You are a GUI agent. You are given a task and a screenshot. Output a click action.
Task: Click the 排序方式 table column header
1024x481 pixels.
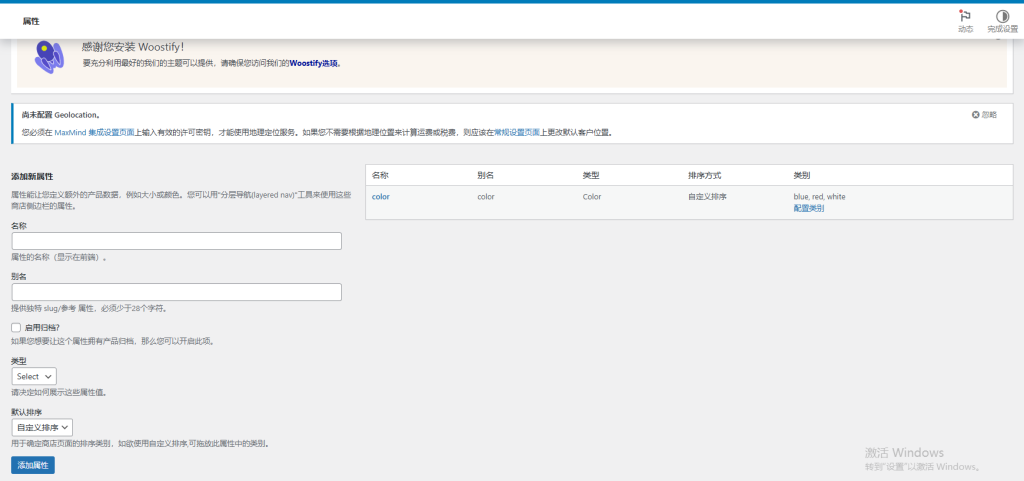[706, 175]
